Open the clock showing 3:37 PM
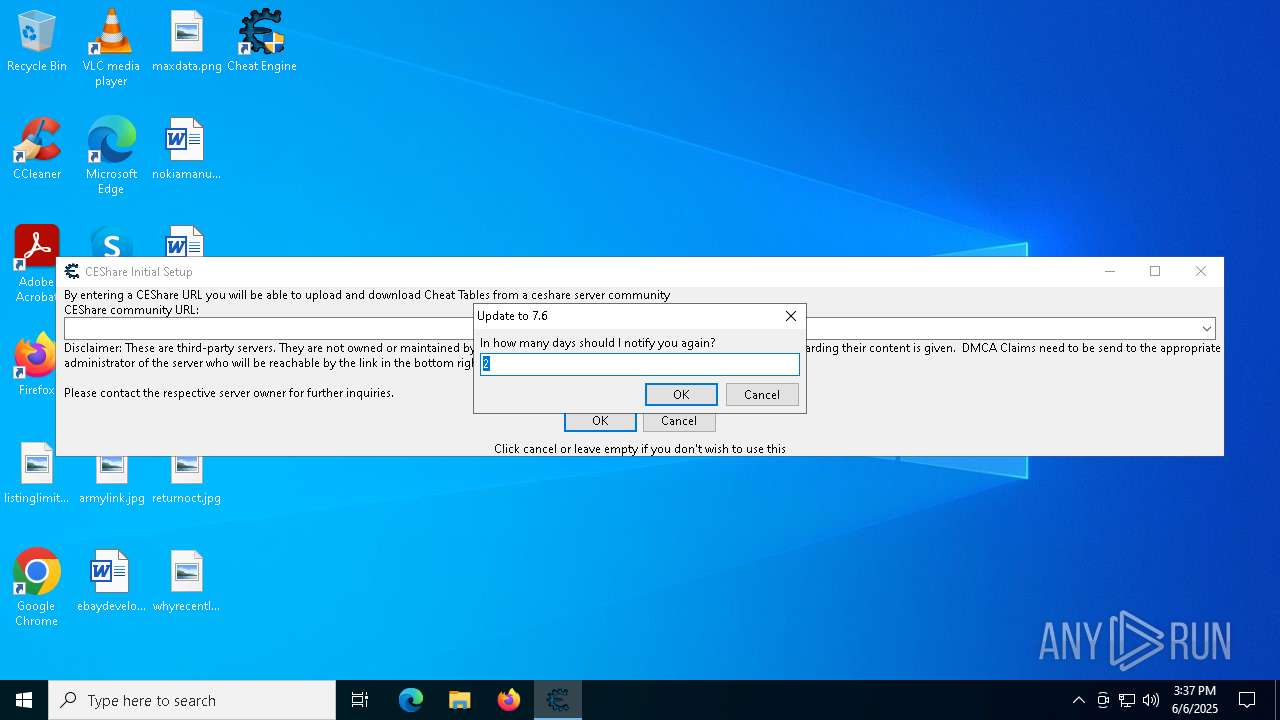This screenshot has height=720, width=1280. tap(1195, 700)
